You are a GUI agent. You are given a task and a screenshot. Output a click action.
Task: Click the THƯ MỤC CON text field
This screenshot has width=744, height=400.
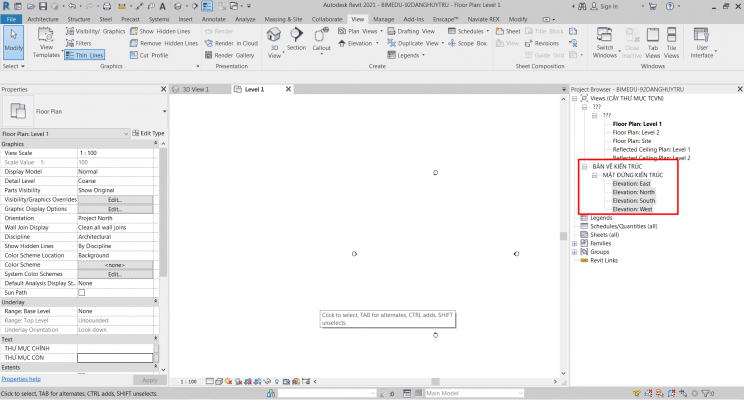pos(115,357)
